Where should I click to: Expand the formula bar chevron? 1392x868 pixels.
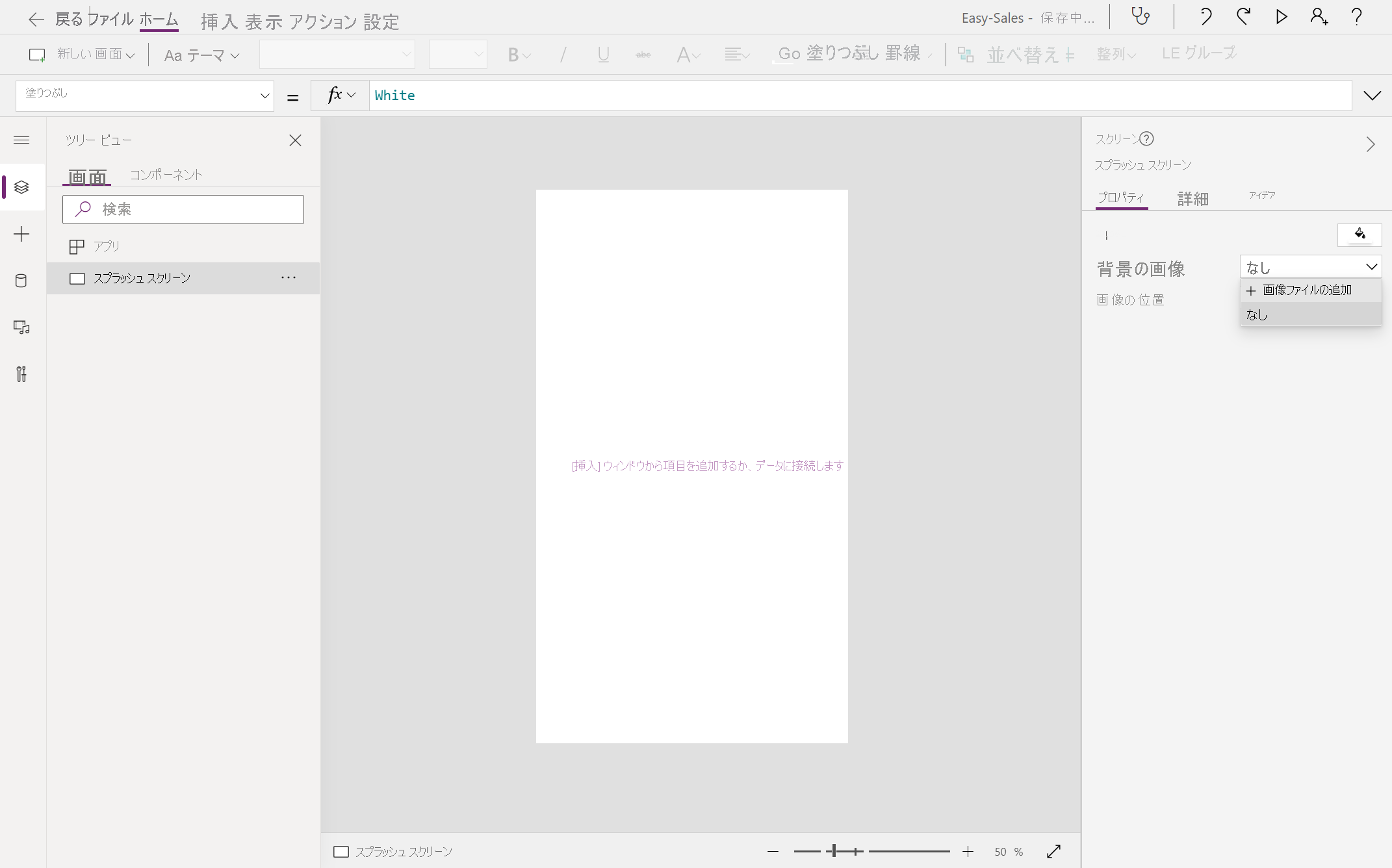1372,96
